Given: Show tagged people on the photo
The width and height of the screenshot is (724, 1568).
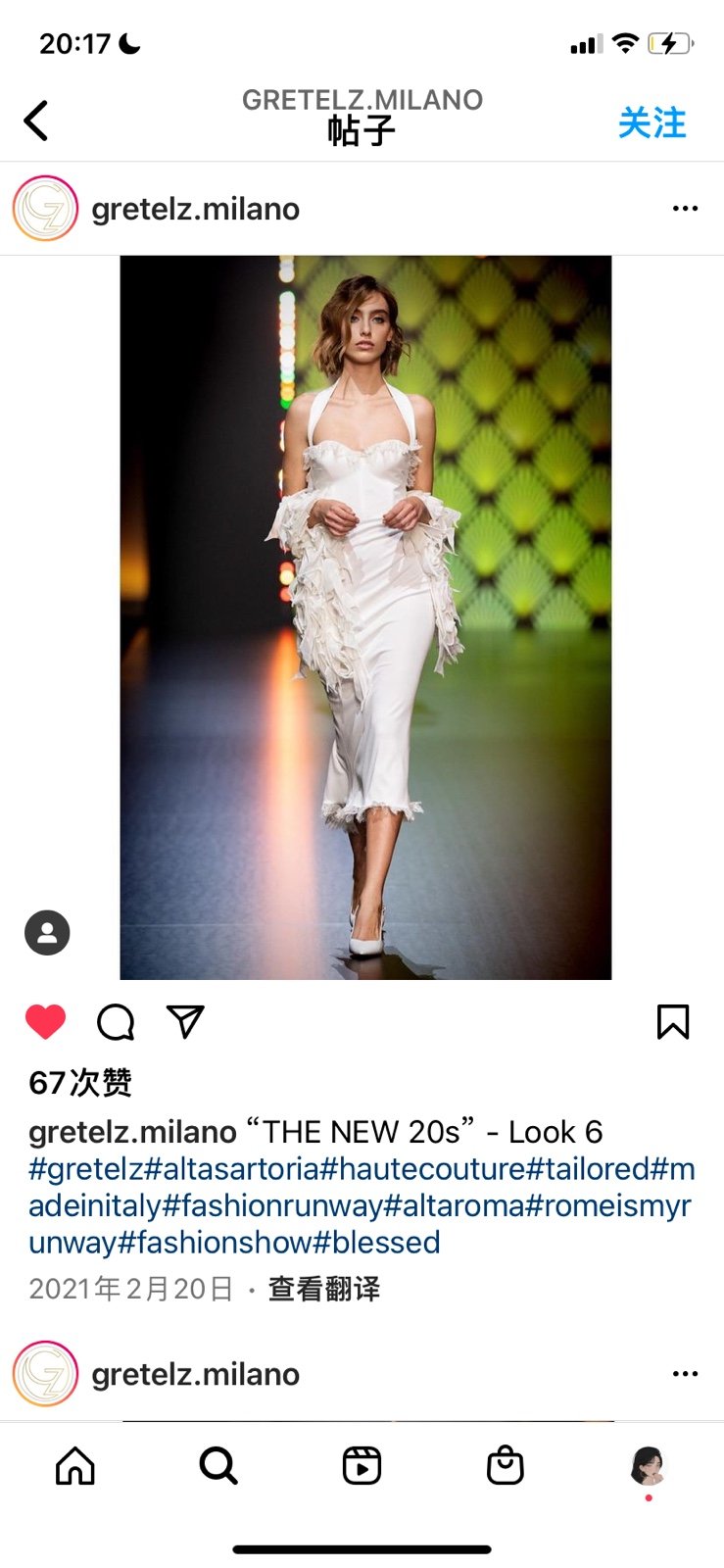Looking at the screenshot, I should pyautogui.click(x=47, y=933).
